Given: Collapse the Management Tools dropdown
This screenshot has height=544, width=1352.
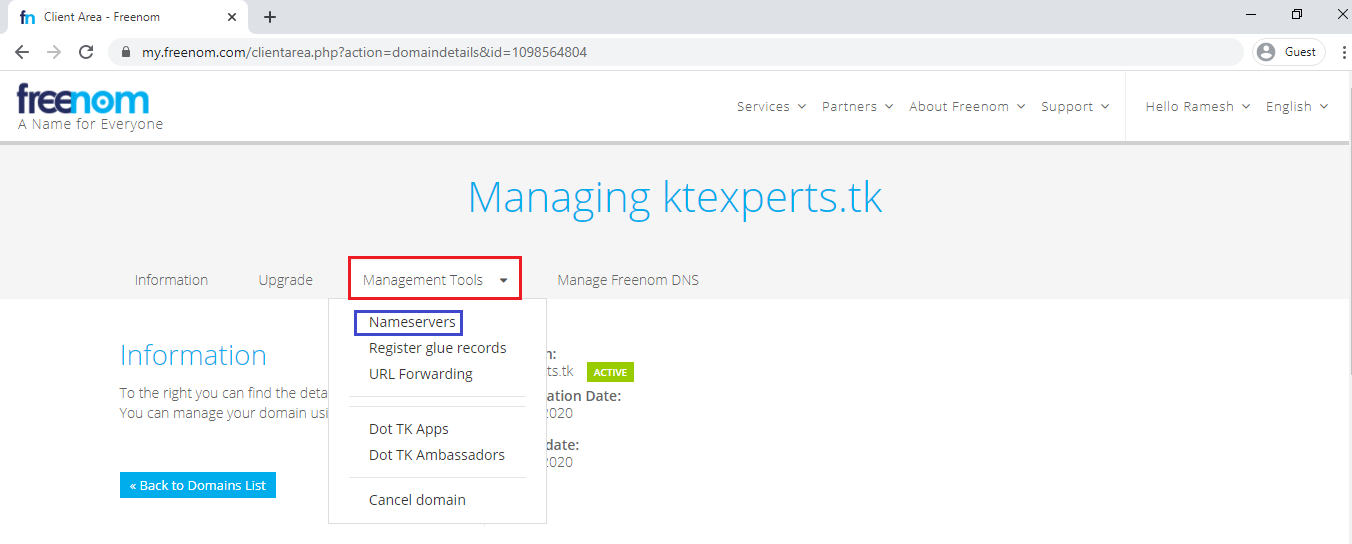Looking at the screenshot, I should point(435,279).
